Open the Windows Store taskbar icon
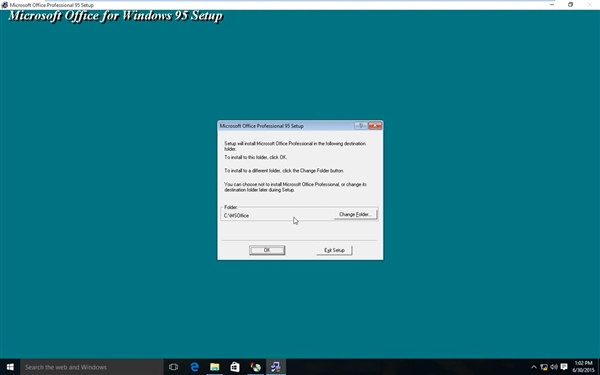 [235, 367]
